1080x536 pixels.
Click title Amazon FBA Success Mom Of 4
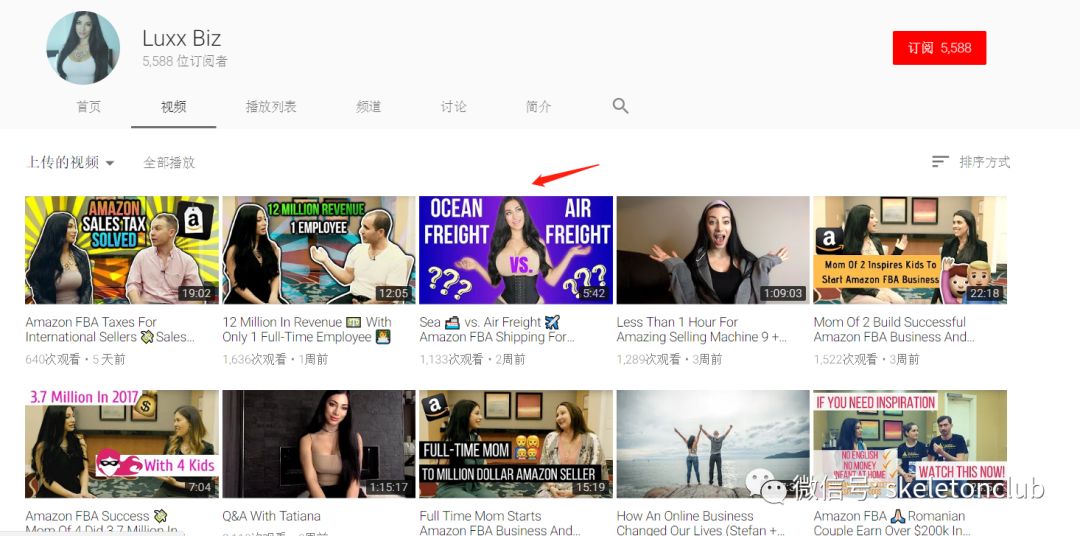click(x=101, y=523)
